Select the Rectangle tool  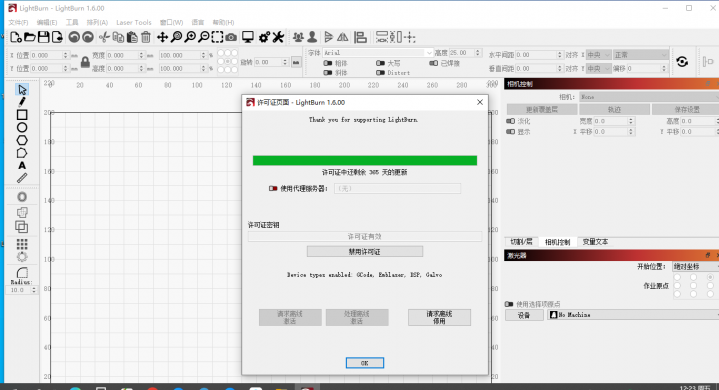[22, 115]
